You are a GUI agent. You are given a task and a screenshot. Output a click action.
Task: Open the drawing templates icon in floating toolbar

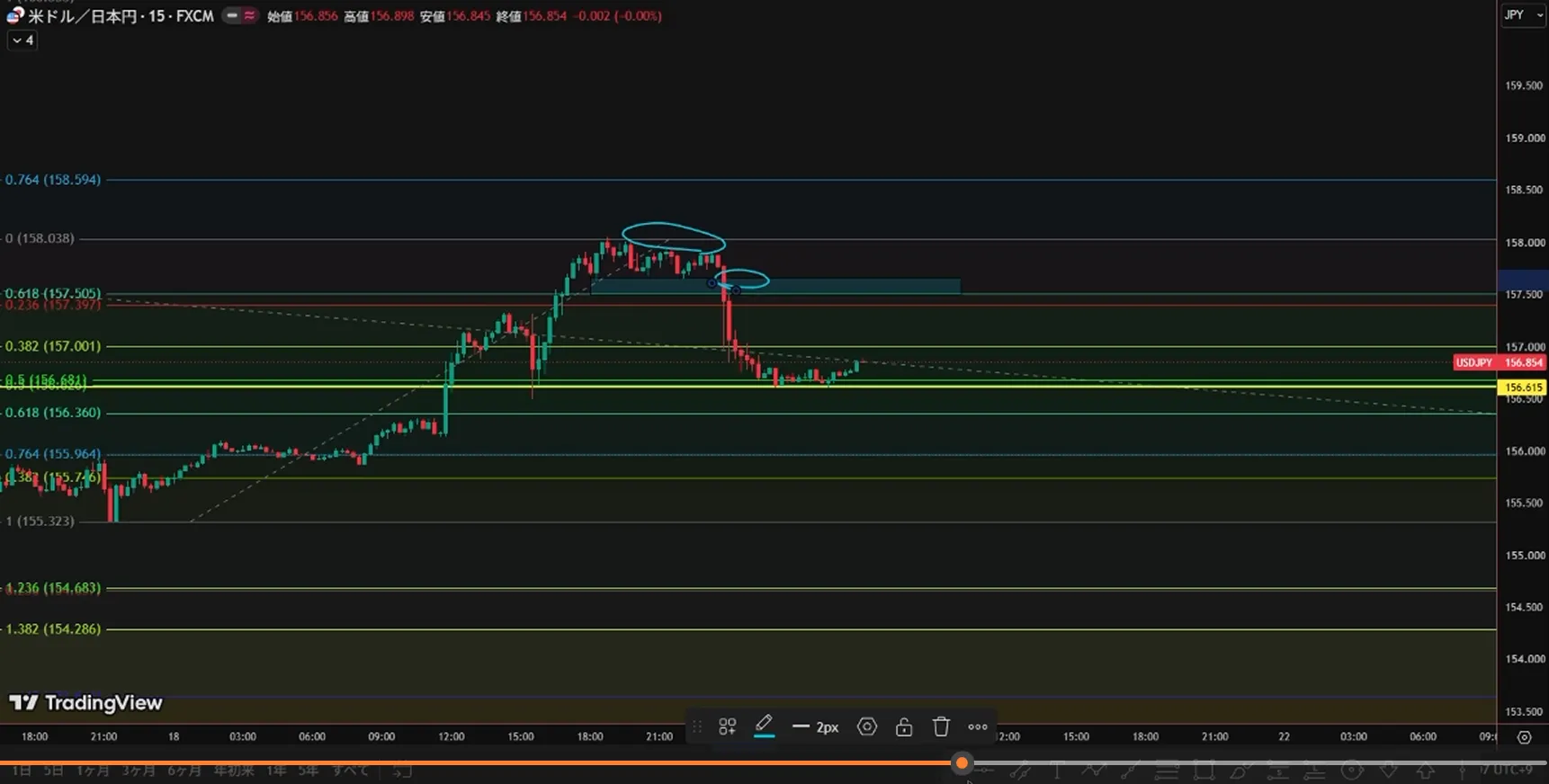click(728, 726)
